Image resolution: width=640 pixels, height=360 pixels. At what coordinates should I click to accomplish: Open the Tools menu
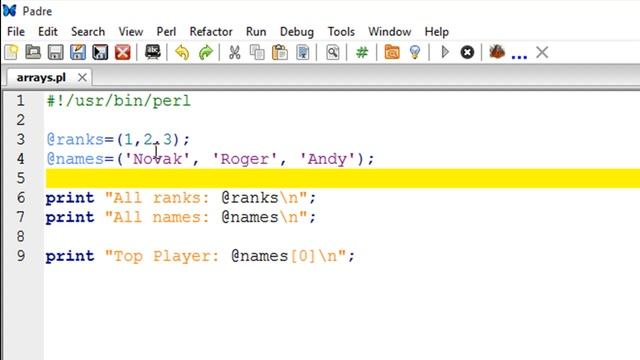341,32
